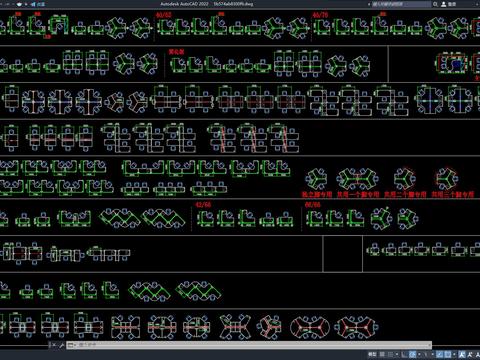Click the annotation scale icon

click(462, 354)
